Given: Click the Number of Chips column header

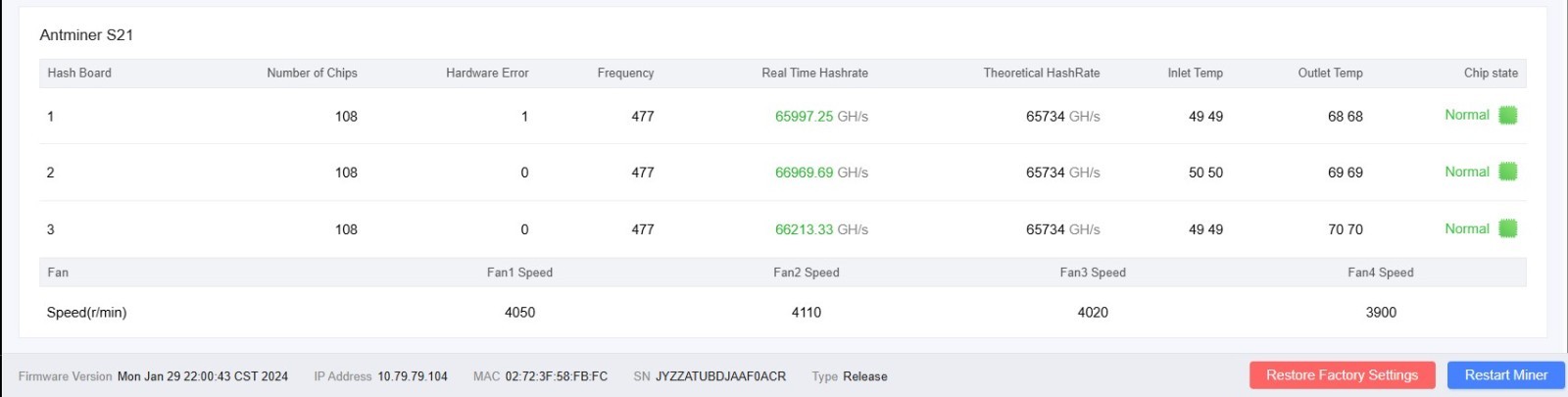Looking at the screenshot, I should point(312,74).
